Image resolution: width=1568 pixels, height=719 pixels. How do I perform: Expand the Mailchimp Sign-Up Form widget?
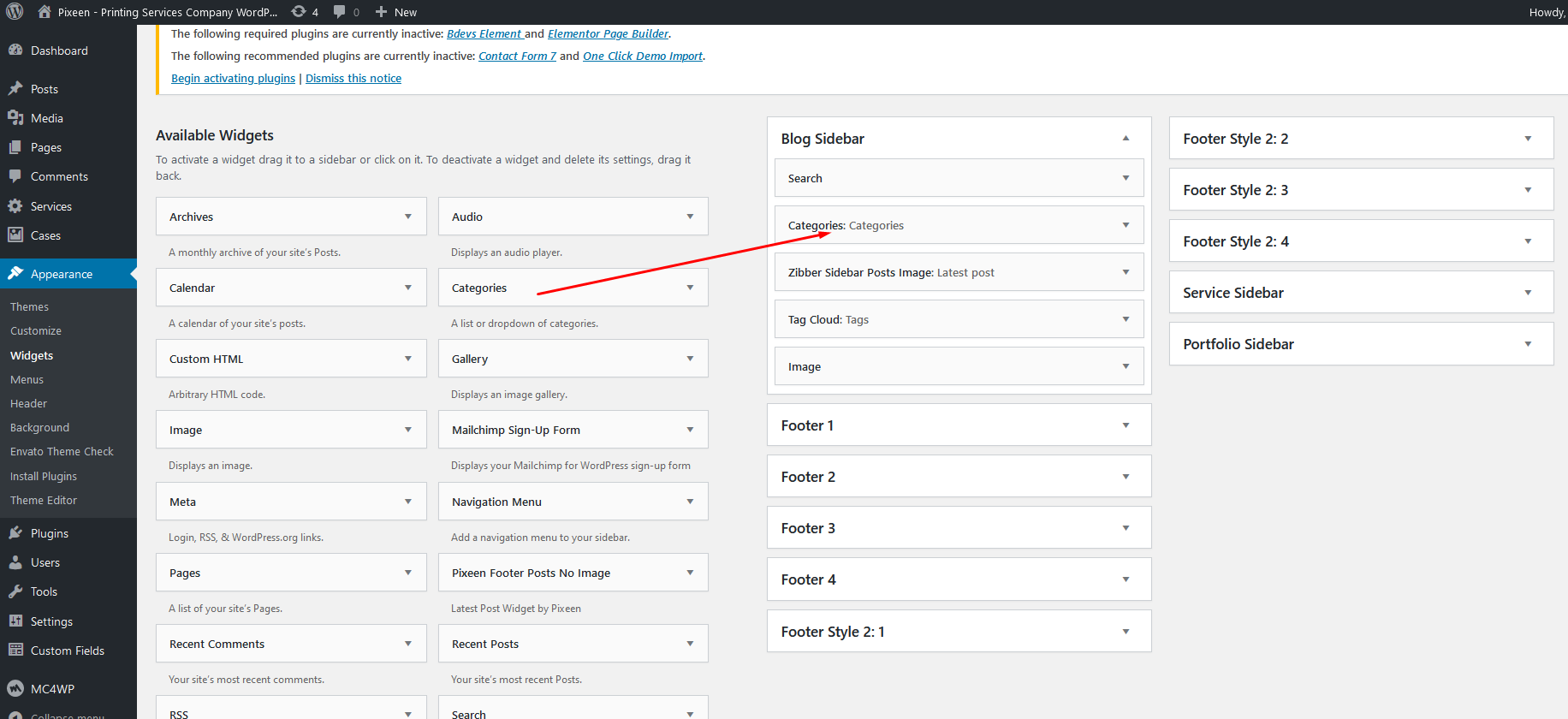pos(690,430)
